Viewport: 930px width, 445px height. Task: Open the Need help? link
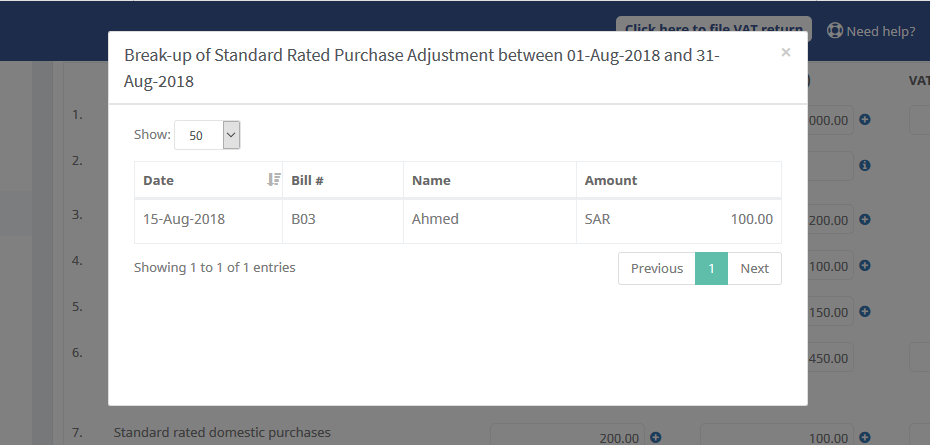click(x=880, y=31)
